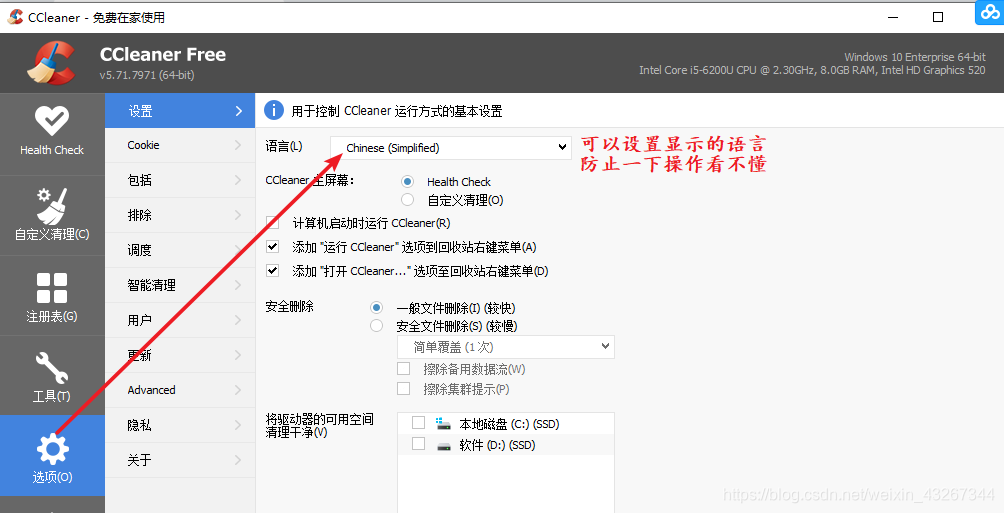Maximize the CCleaner window
Image resolution: width=1004 pixels, height=513 pixels.
point(938,17)
